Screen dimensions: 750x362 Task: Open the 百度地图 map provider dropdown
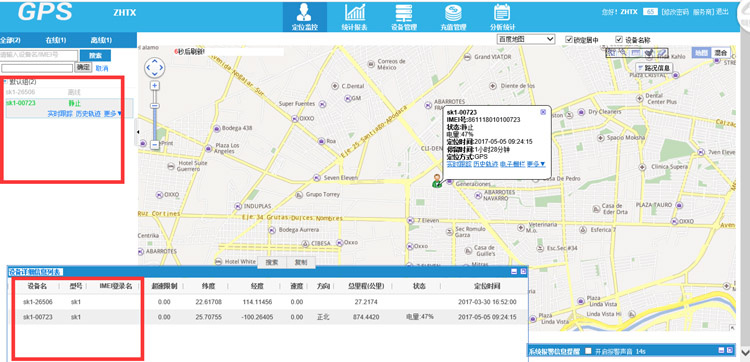[526, 39]
